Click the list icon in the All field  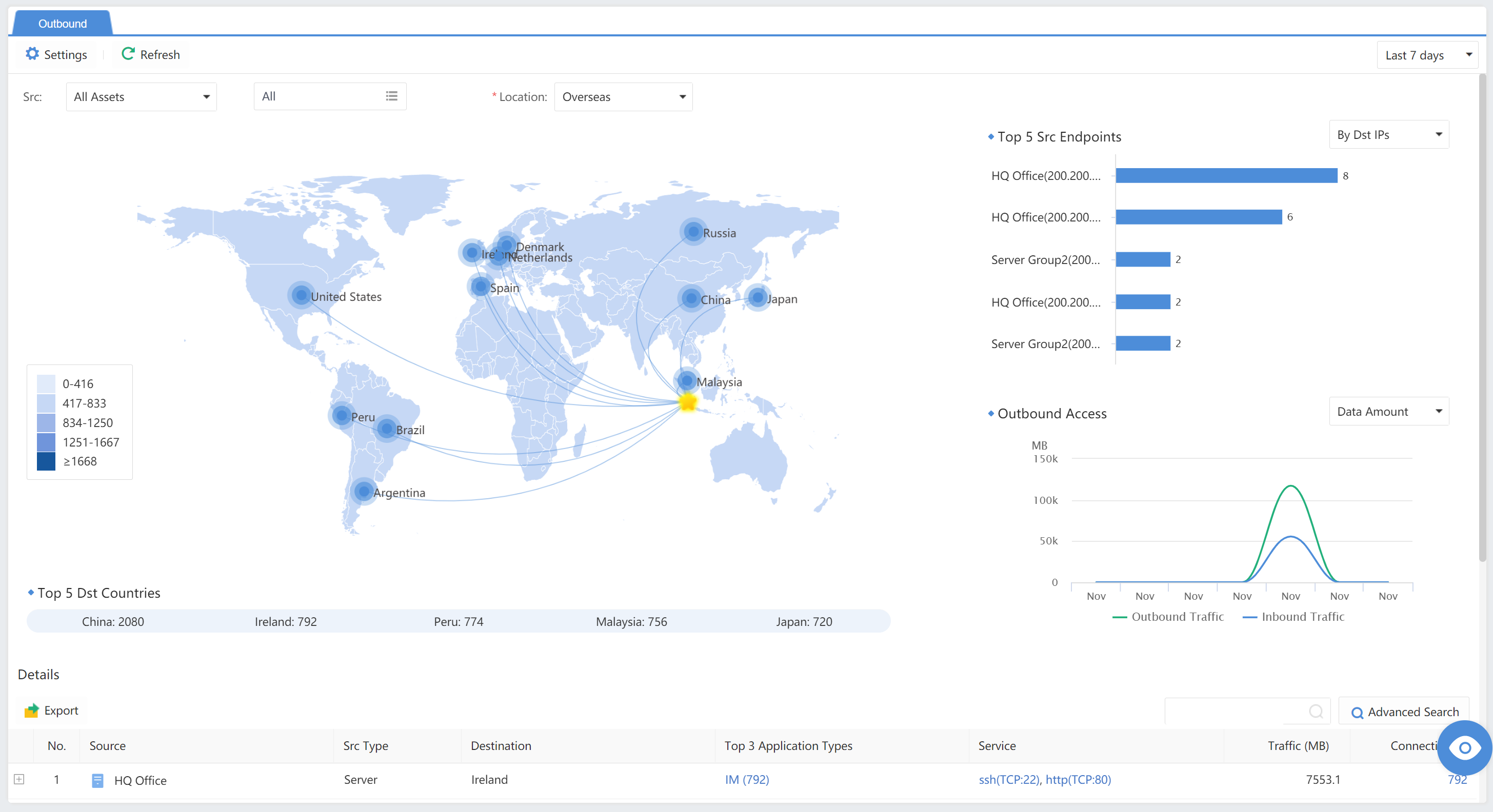(x=392, y=96)
